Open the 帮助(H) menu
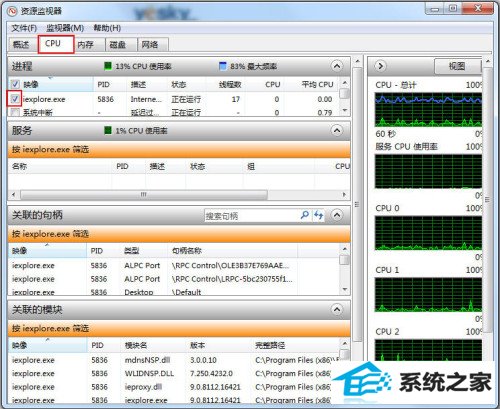 click(x=107, y=28)
